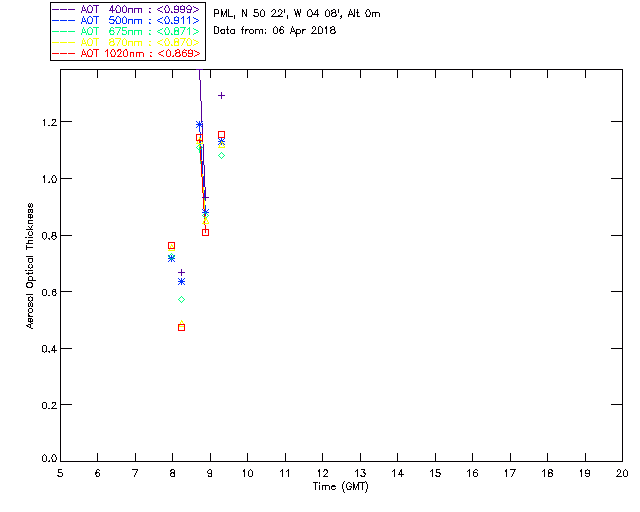Click the x-axis tick label '16'
This screenshot has width=640, height=512.
pyautogui.click(x=472, y=474)
